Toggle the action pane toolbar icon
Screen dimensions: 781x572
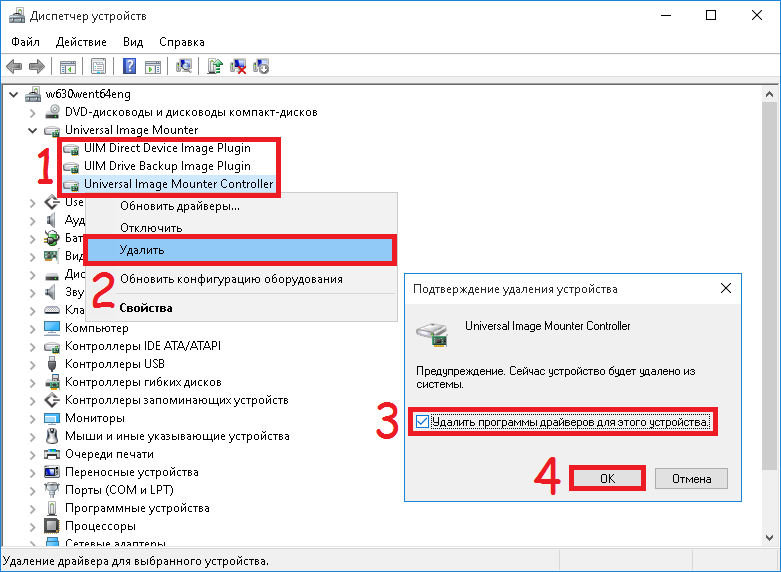coord(153,66)
